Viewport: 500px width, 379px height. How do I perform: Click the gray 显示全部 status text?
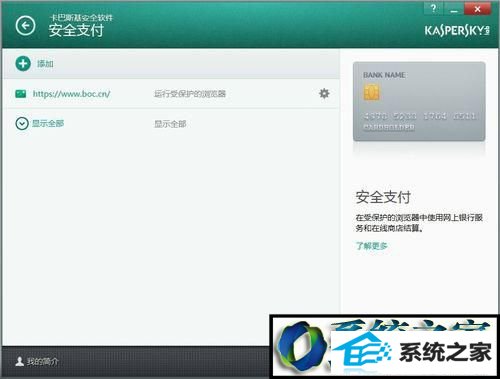pos(170,124)
